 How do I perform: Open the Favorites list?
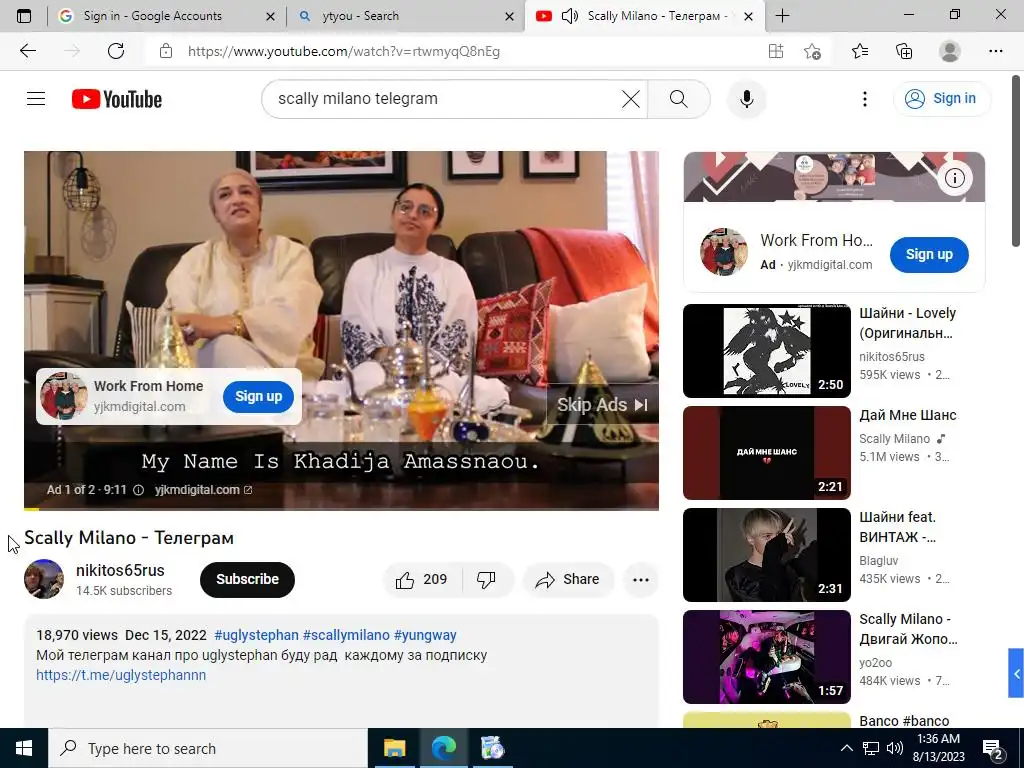(x=860, y=51)
